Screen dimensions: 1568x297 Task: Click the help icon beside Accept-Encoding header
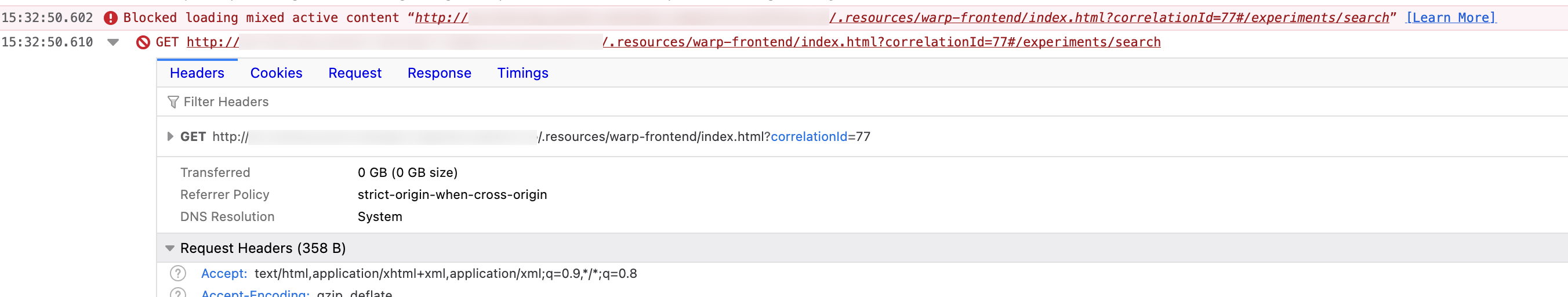coord(178,294)
